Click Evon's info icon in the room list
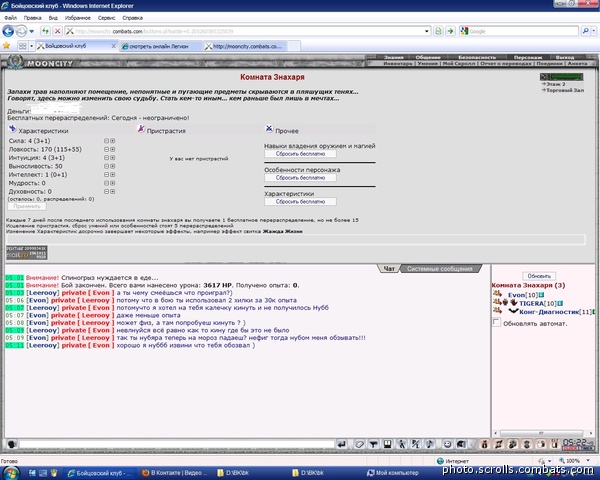Viewport: 600px width, 480px height. (x=541, y=295)
